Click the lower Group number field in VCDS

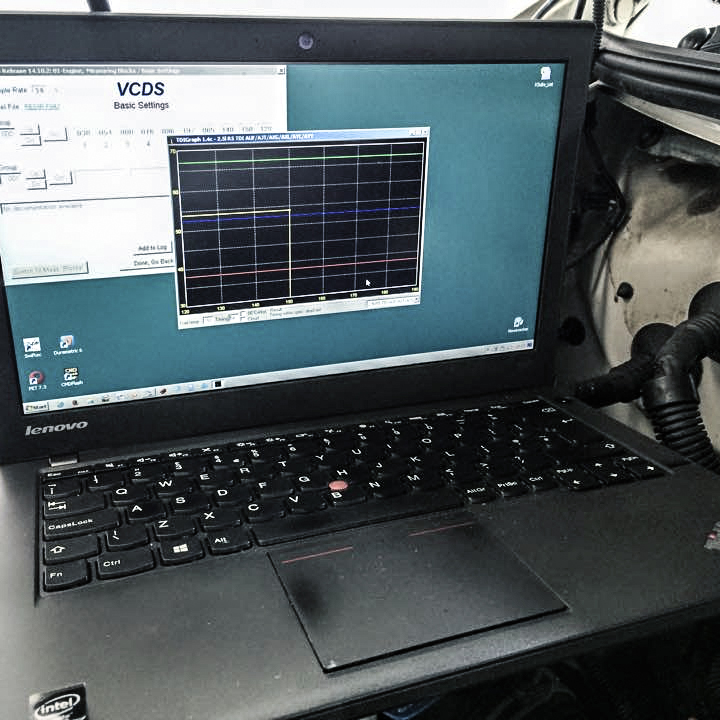click(12, 179)
